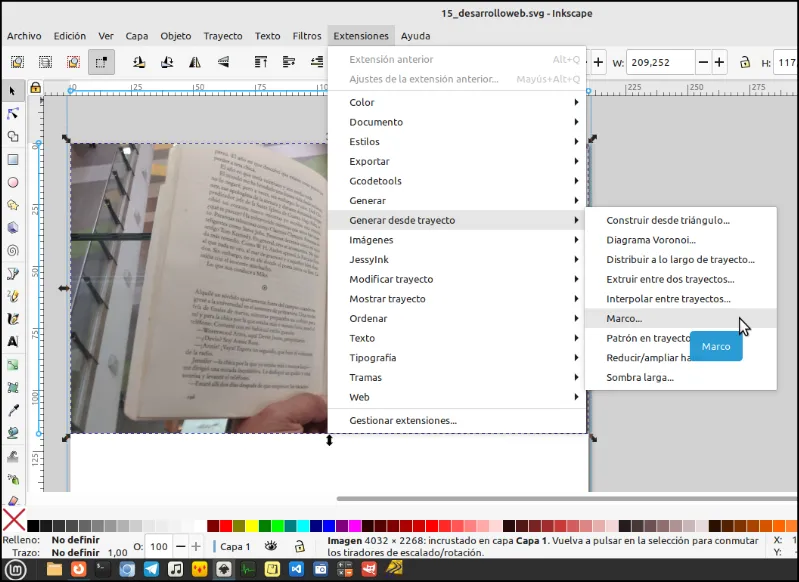Toggle width and height ratio lock

click(745, 63)
